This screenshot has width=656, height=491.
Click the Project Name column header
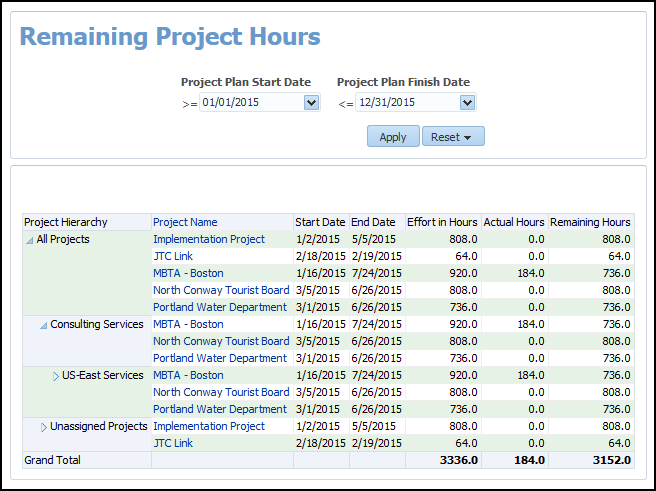click(185, 222)
